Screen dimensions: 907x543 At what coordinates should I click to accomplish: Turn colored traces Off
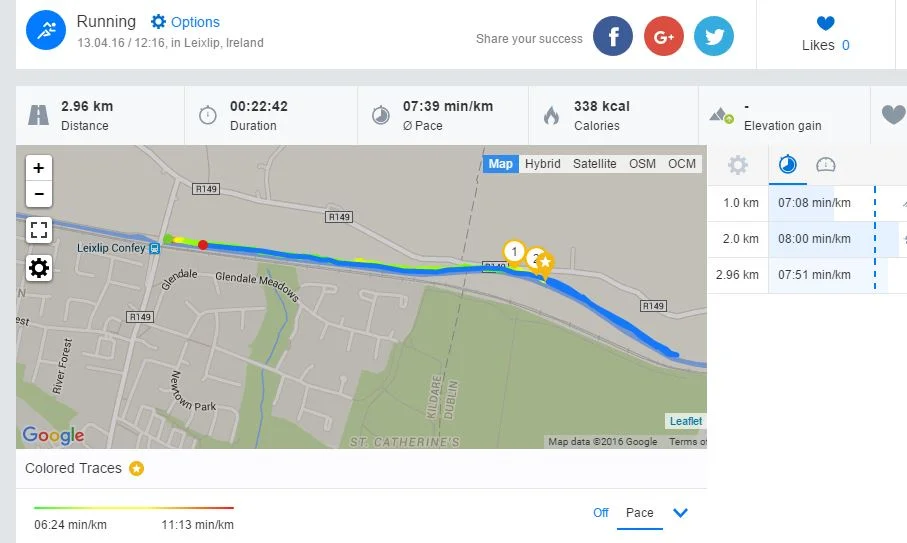(x=600, y=513)
